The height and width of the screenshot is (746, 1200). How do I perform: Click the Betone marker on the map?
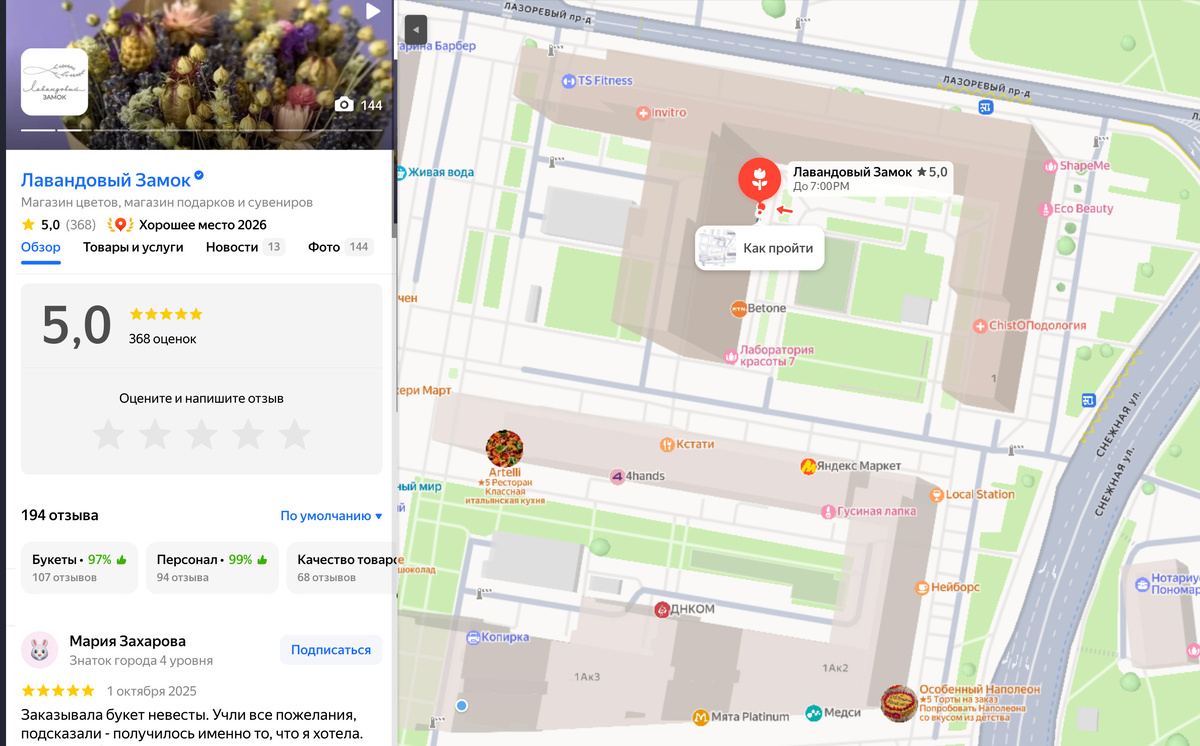click(x=739, y=308)
